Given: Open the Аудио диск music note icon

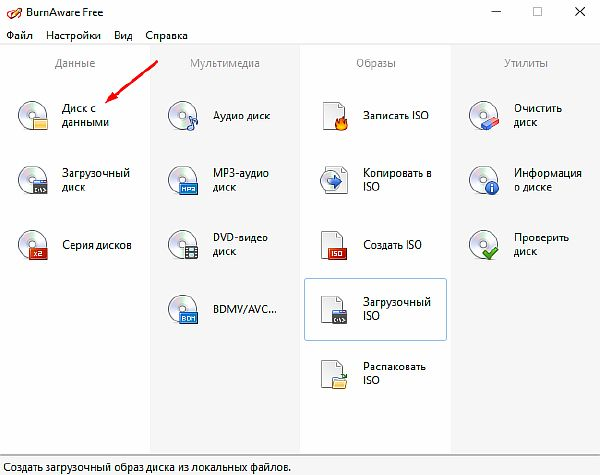Looking at the screenshot, I should point(183,116).
